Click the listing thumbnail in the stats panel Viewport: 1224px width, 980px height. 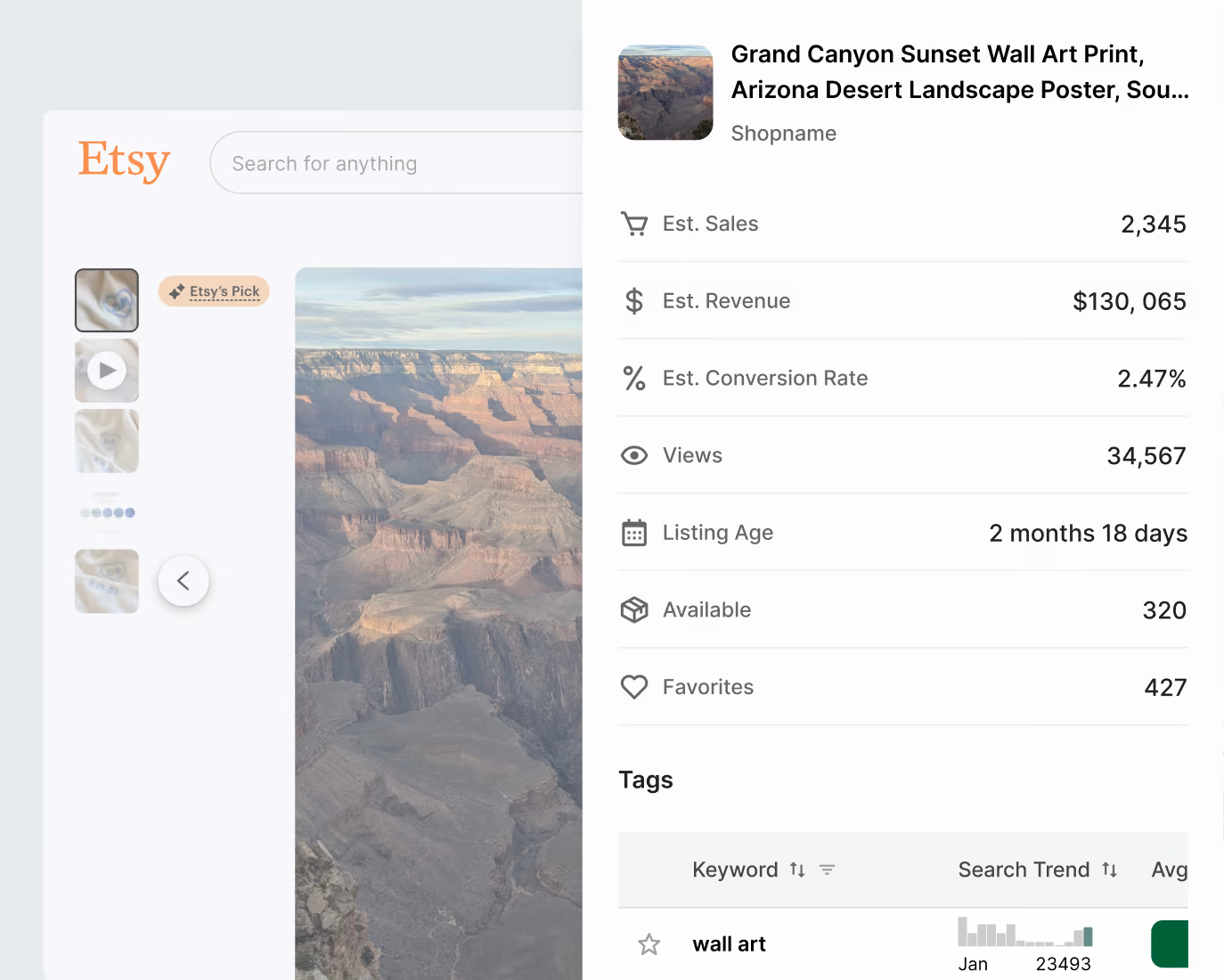(665, 93)
